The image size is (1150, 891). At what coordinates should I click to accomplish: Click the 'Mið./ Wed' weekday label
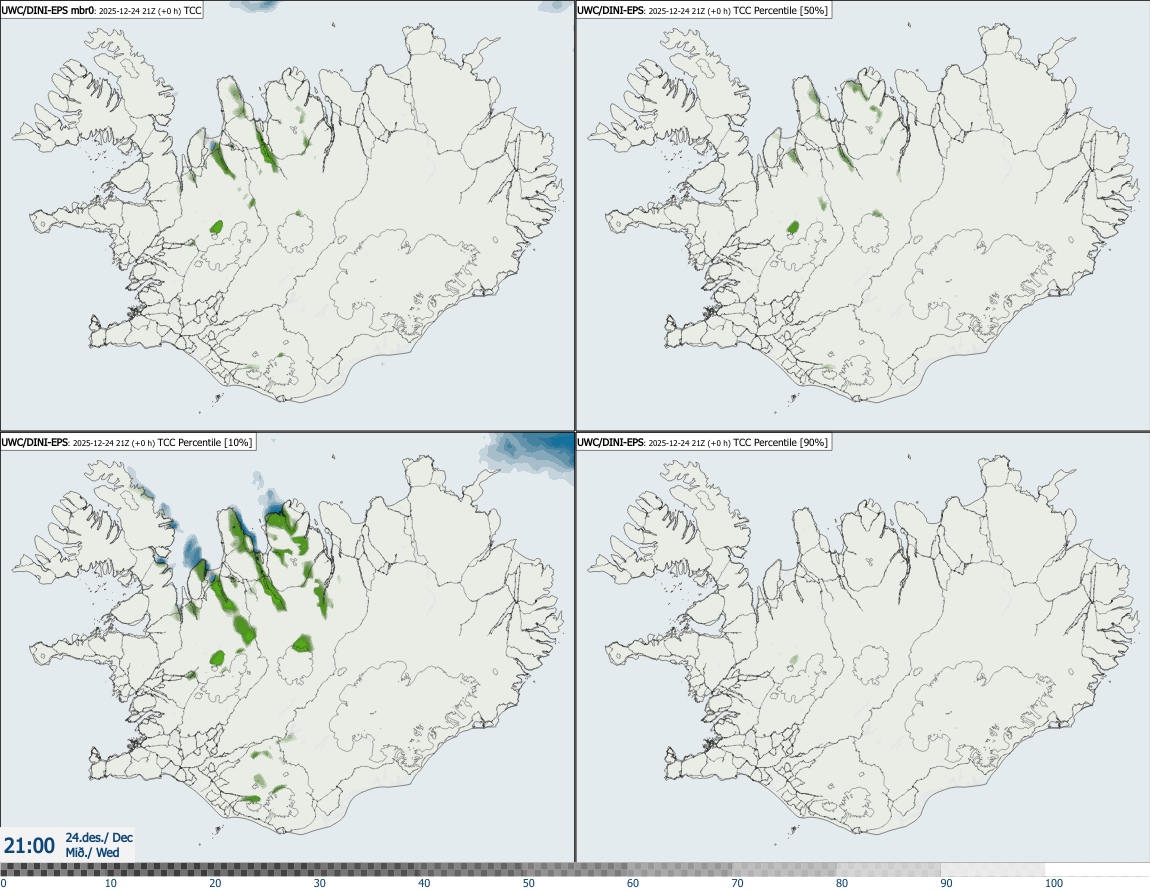point(92,852)
